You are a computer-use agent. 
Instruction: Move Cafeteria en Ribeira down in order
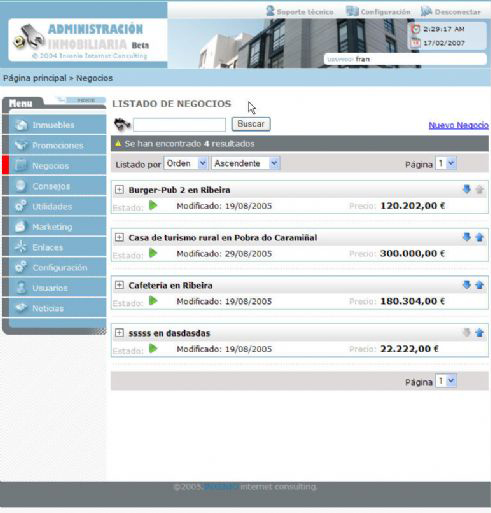(x=467, y=285)
